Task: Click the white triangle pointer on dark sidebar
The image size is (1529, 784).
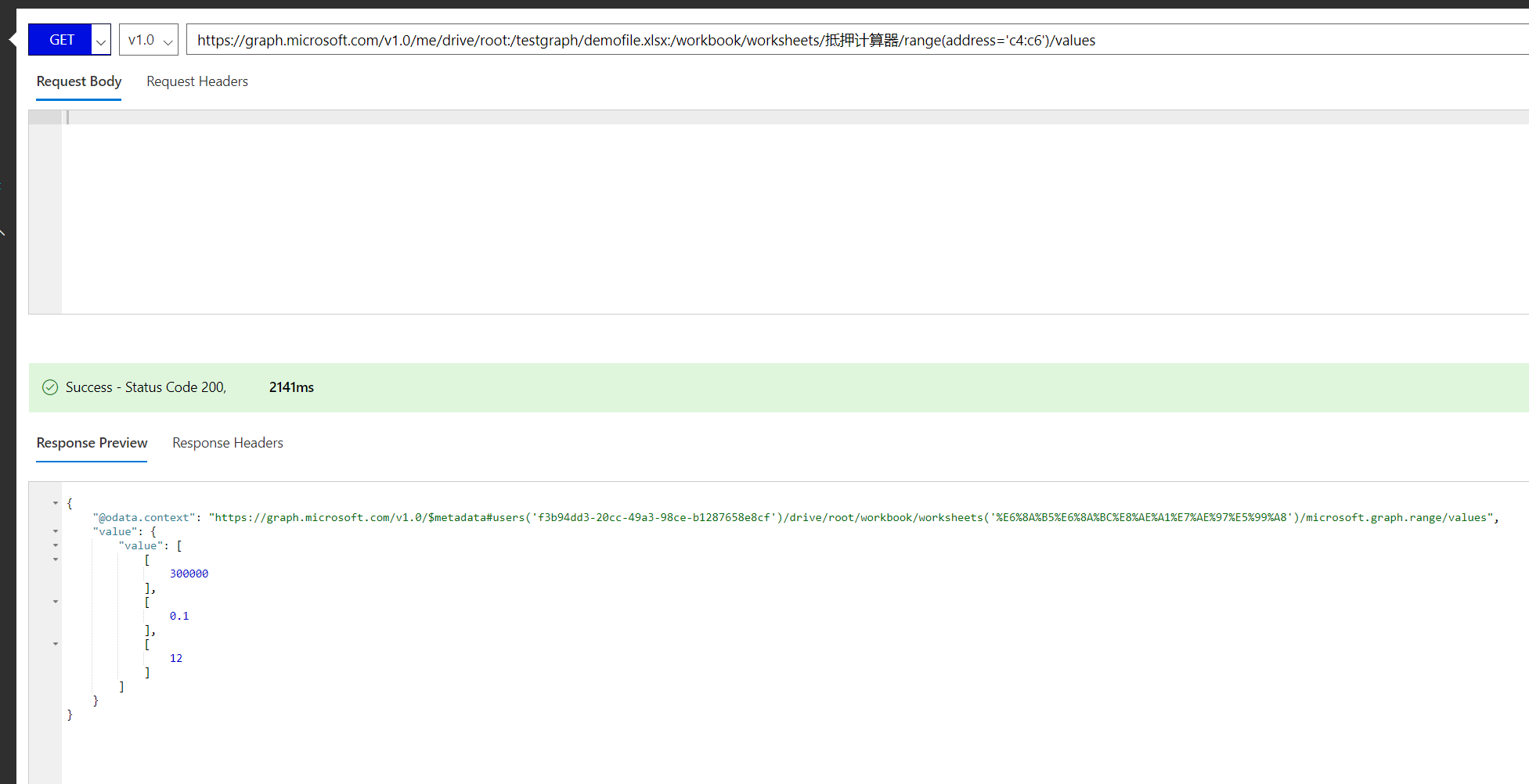Action: pyautogui.click(x=12, y=39)
